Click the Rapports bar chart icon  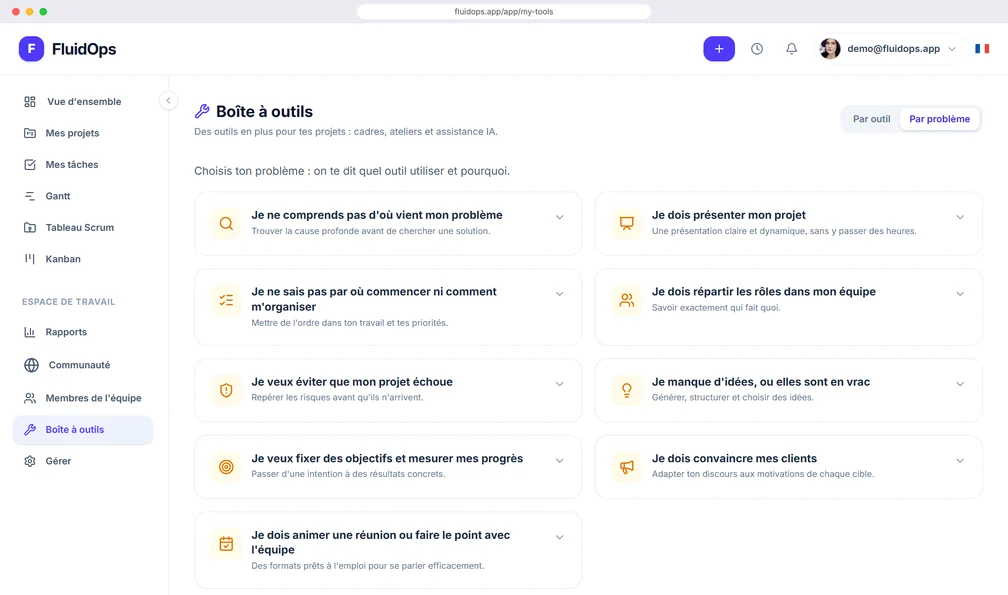click(30, 332)
